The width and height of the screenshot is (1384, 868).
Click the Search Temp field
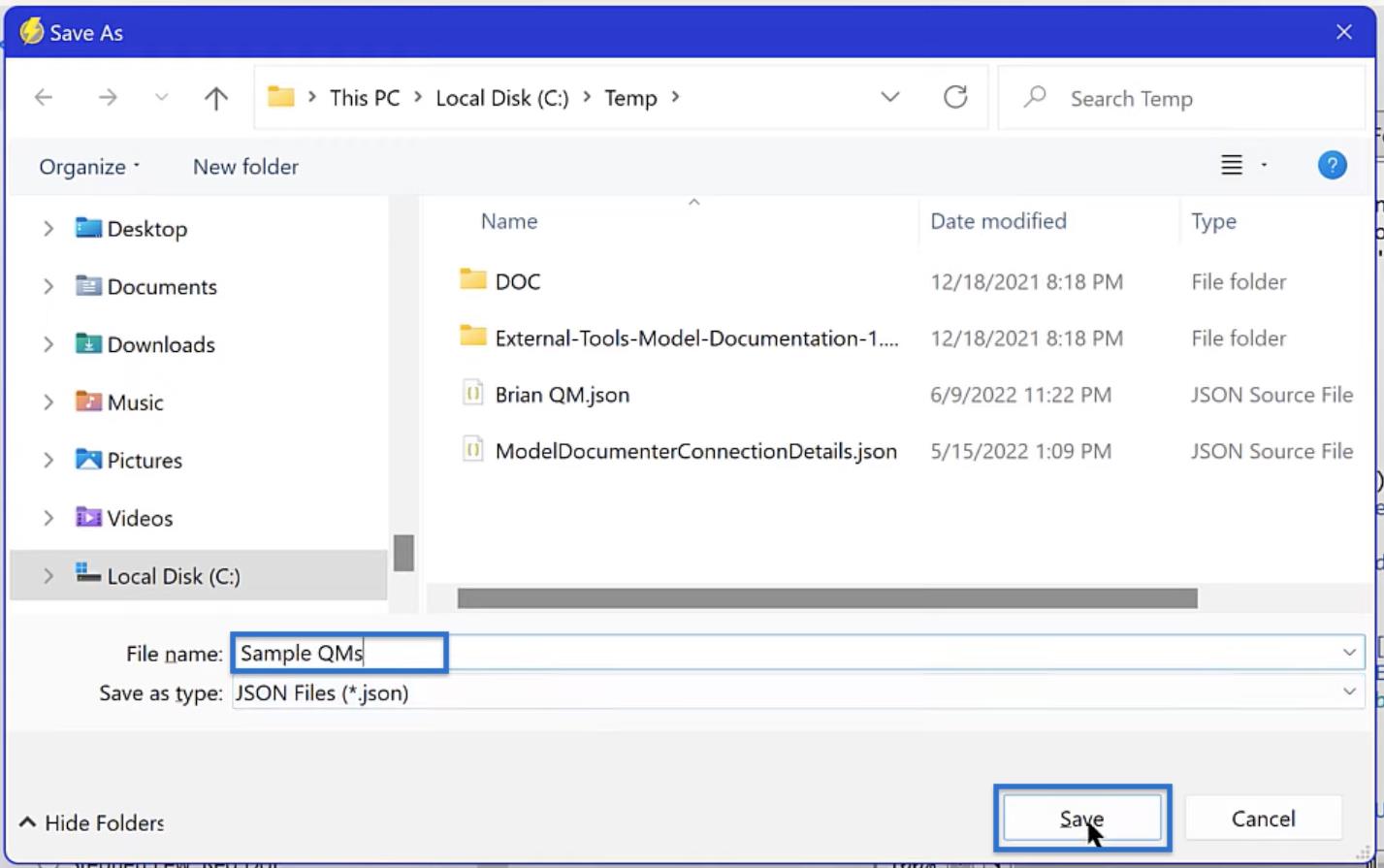pyautogui.click(x=1181, y=98)
